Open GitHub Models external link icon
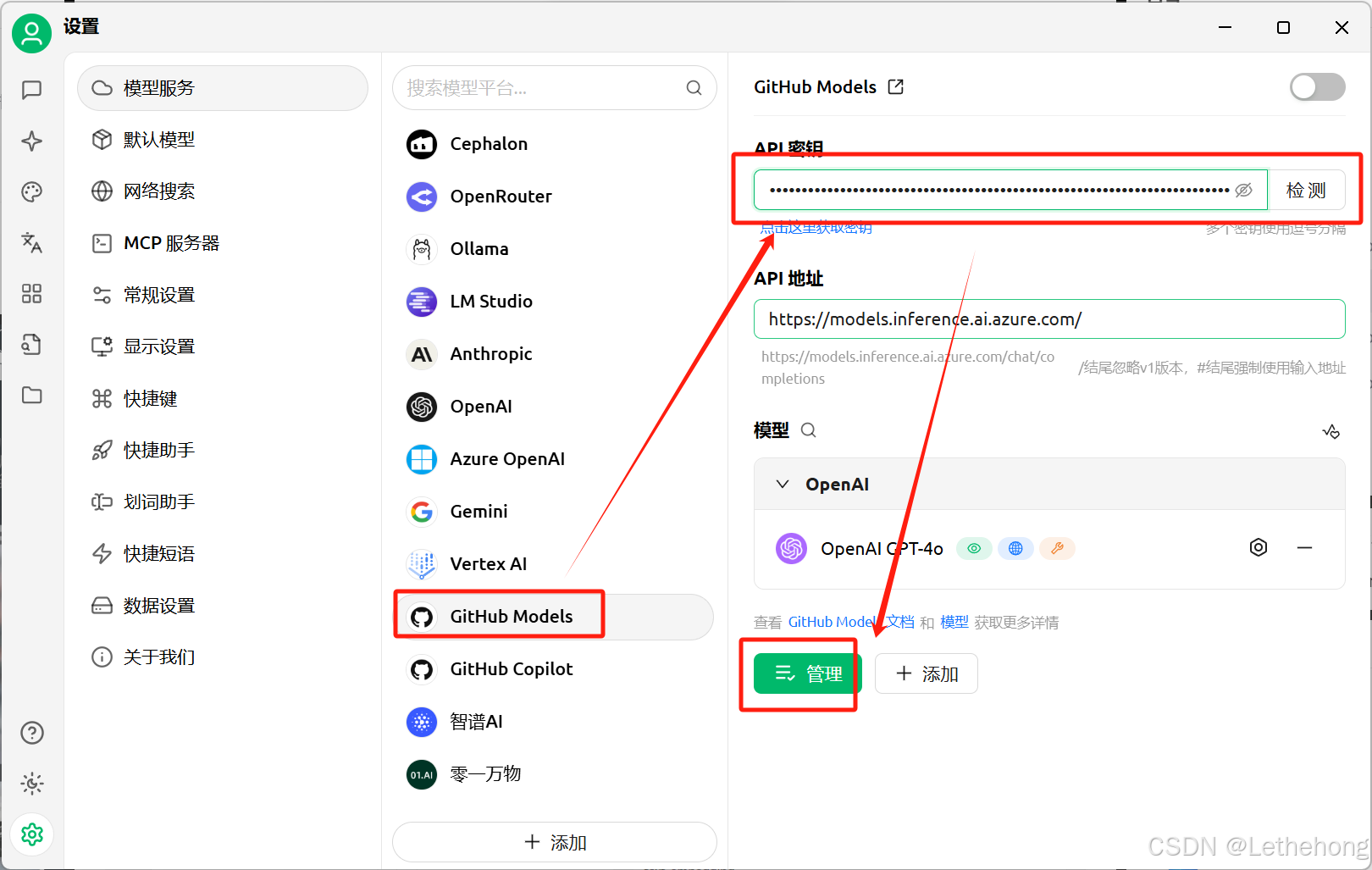This screenshot has height=870, width=1372. pos(896,86)
